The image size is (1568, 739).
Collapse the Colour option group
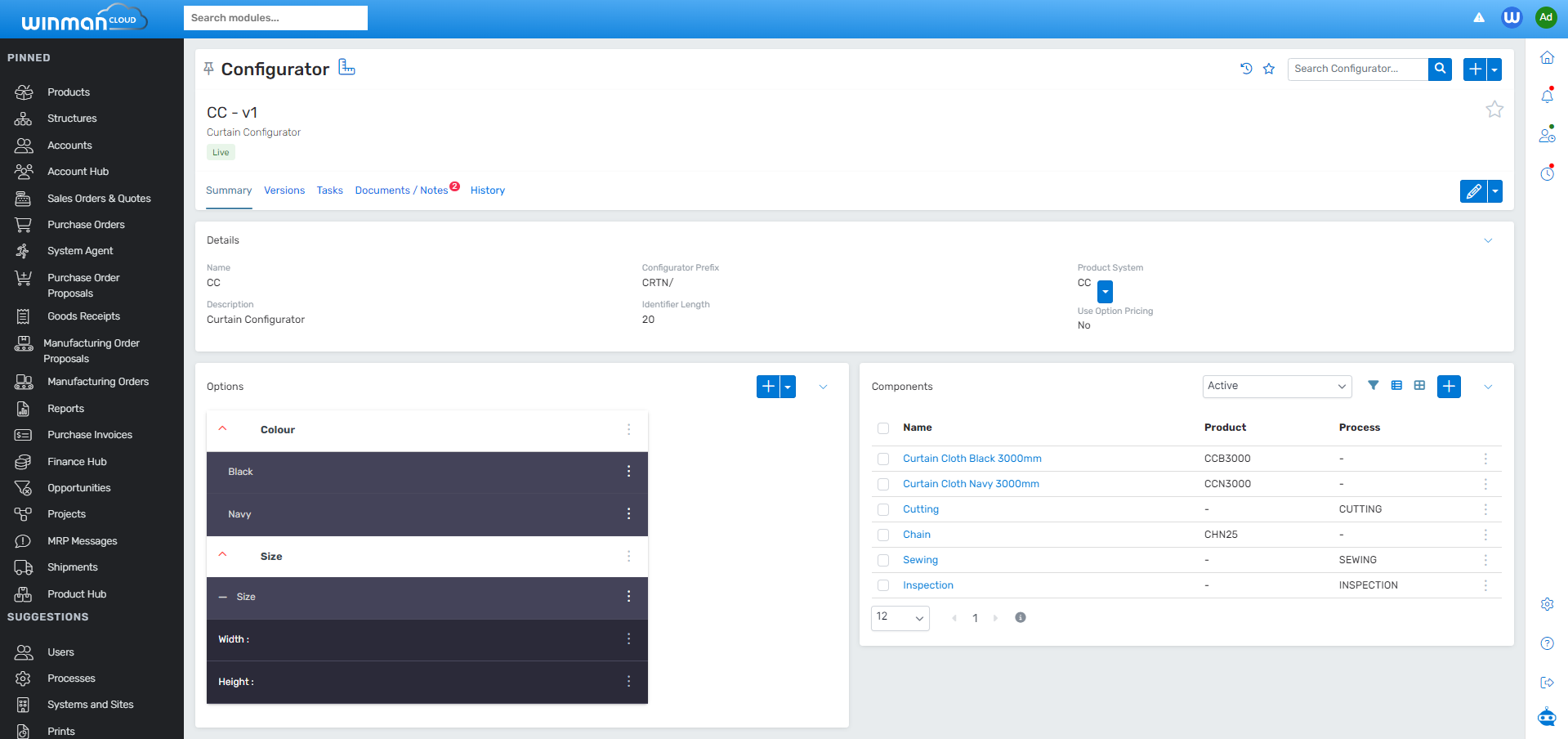click(222, 429)
